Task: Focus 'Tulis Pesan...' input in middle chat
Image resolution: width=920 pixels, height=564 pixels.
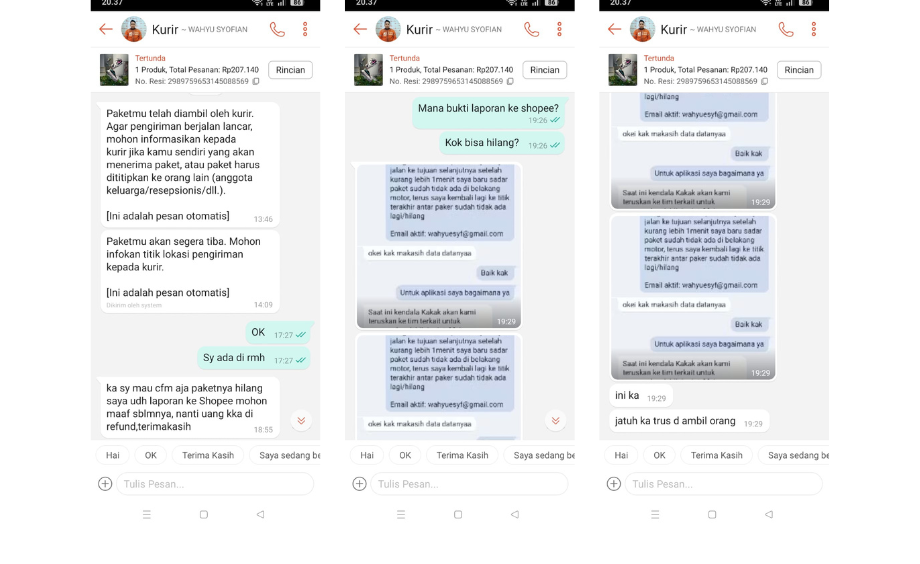Action: click(469, 484)
